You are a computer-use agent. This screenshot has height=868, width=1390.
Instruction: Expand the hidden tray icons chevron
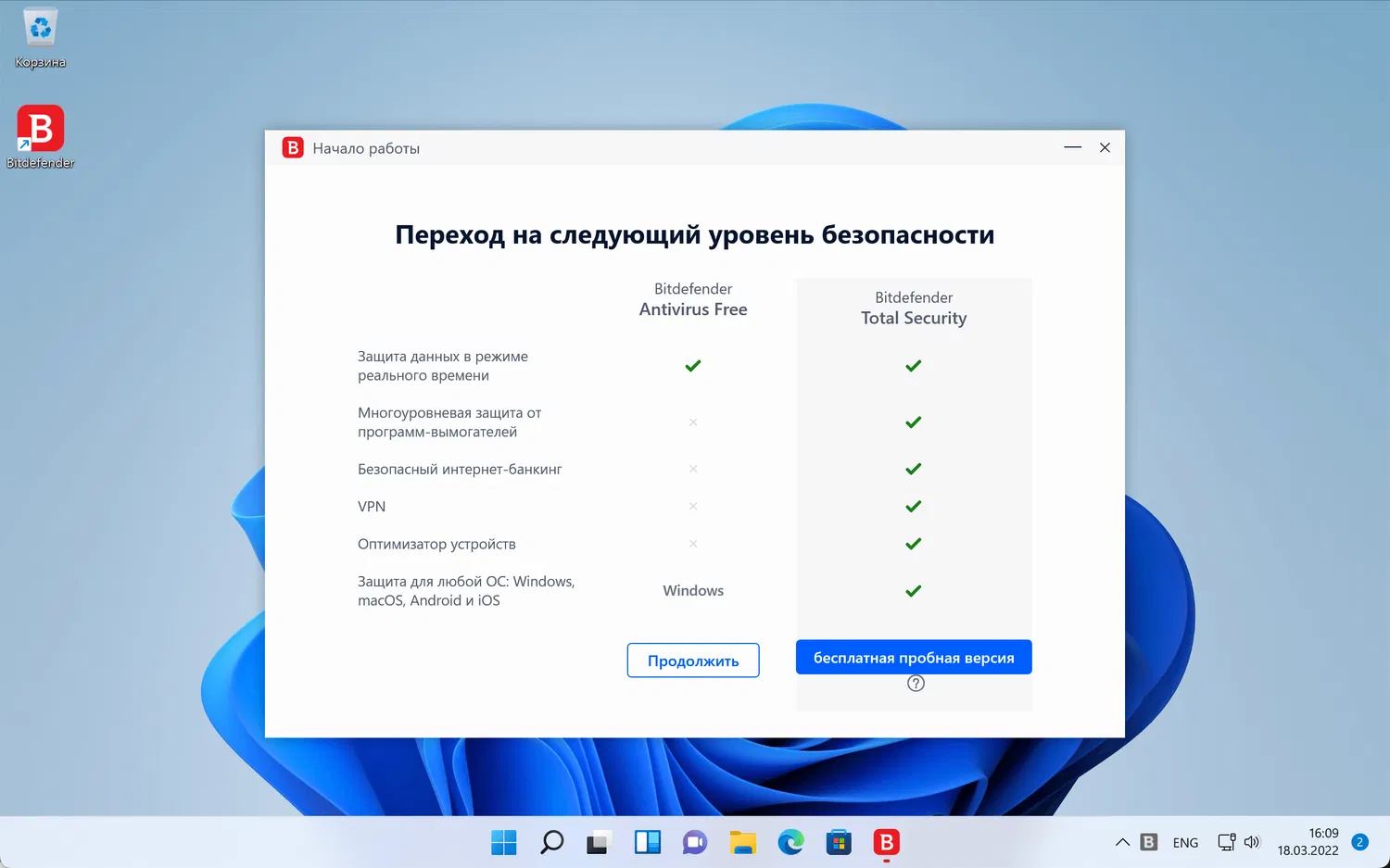tap(1122, 842)
